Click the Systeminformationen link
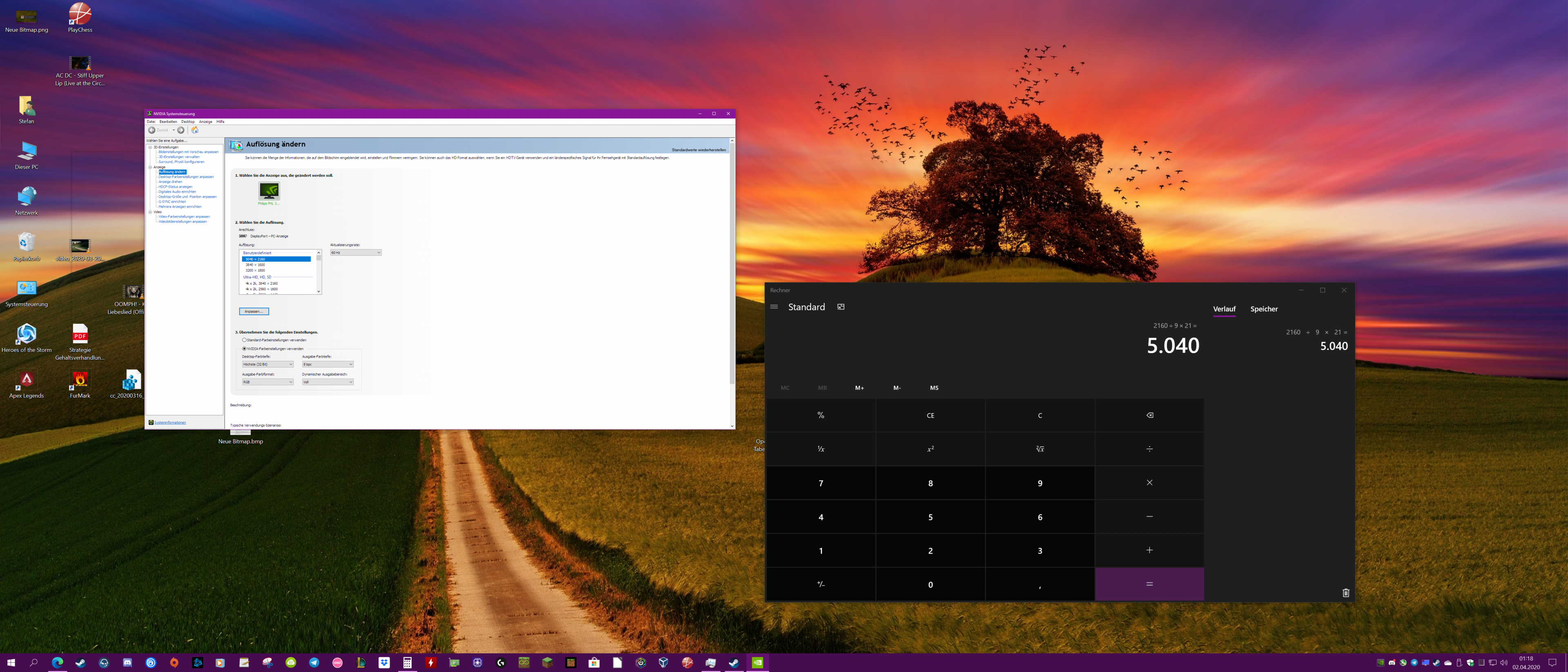 (x=170, y=423)
